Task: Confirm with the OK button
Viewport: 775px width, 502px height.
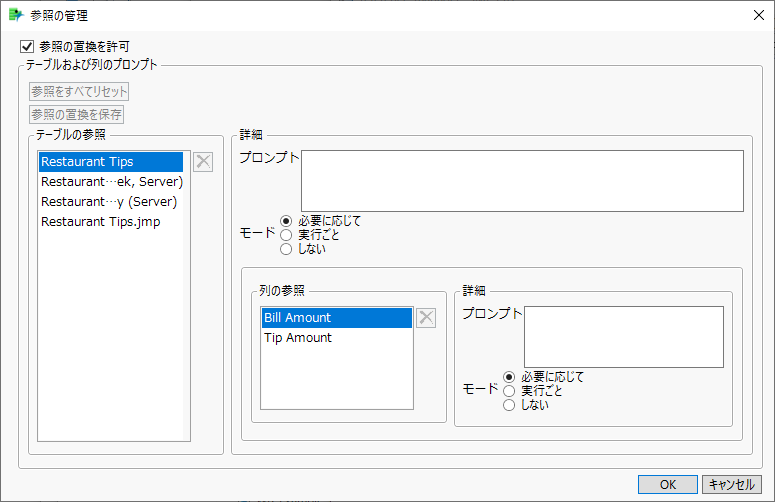Action: point(668,485)
